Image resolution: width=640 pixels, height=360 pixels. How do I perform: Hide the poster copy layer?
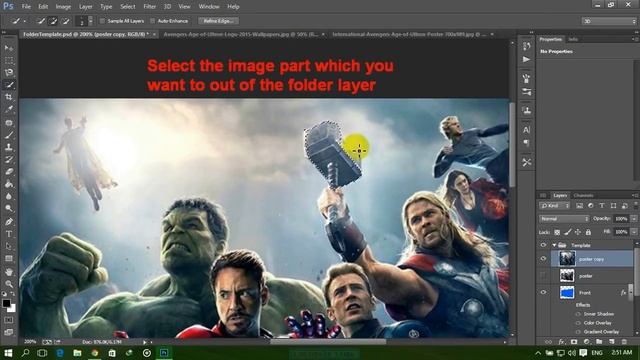(543, 259)
